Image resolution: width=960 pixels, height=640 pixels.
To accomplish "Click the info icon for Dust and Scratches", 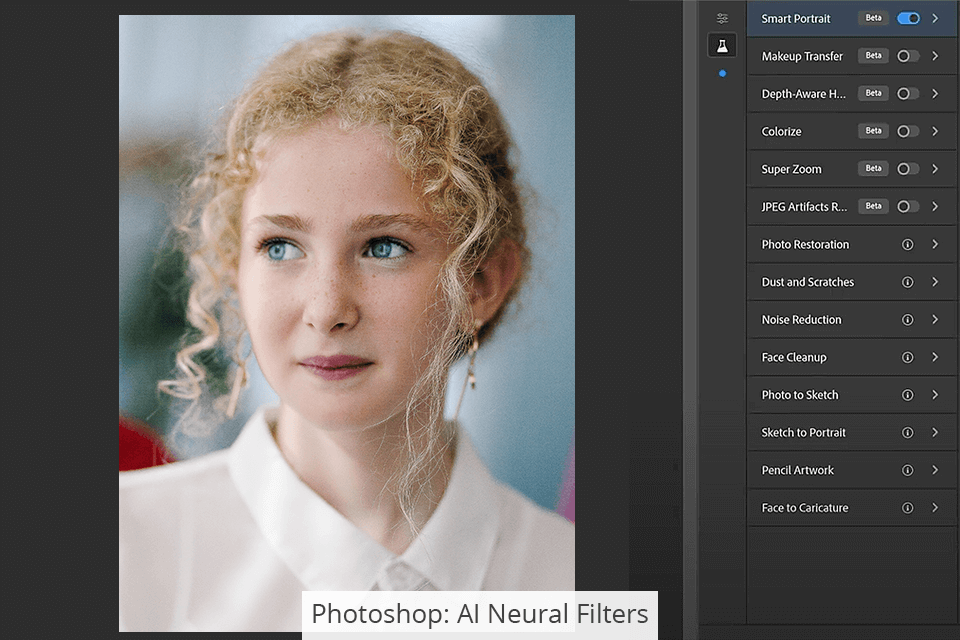I will [x=907, y=282].
